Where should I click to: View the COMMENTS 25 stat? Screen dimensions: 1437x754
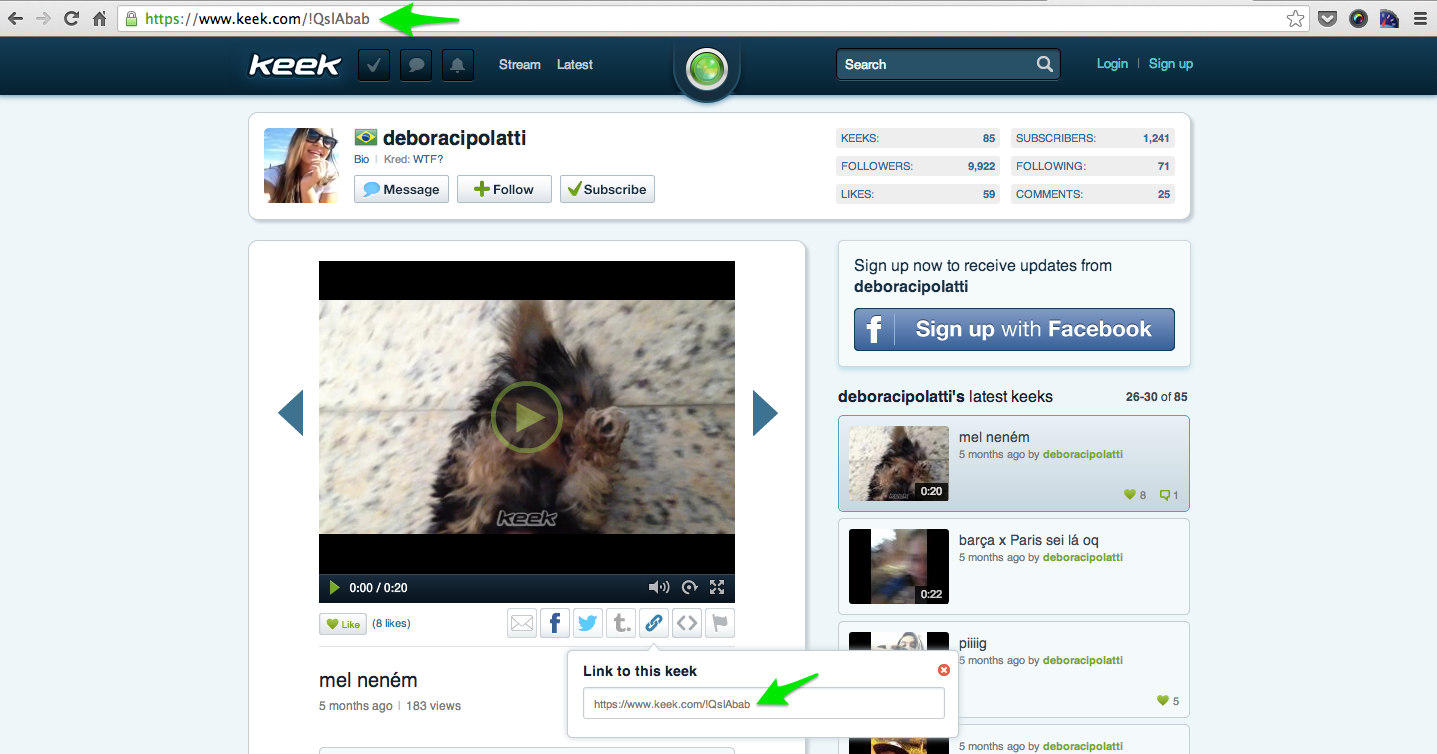(1093, 195)
